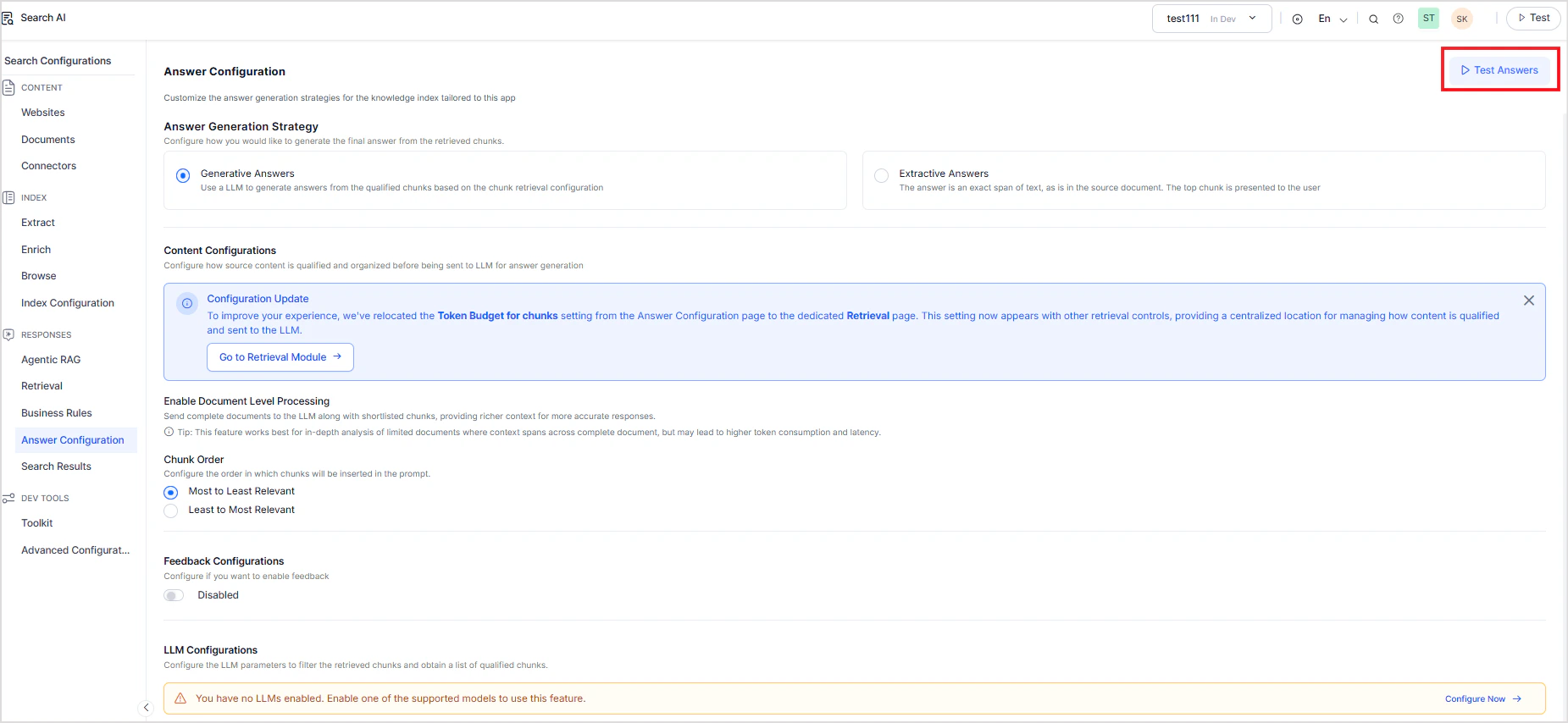Image resolution: width=1568 pixels, height=723 pixels.
Task: Toggle the Feedback Configurations switch
Action: tap(174, 595)
